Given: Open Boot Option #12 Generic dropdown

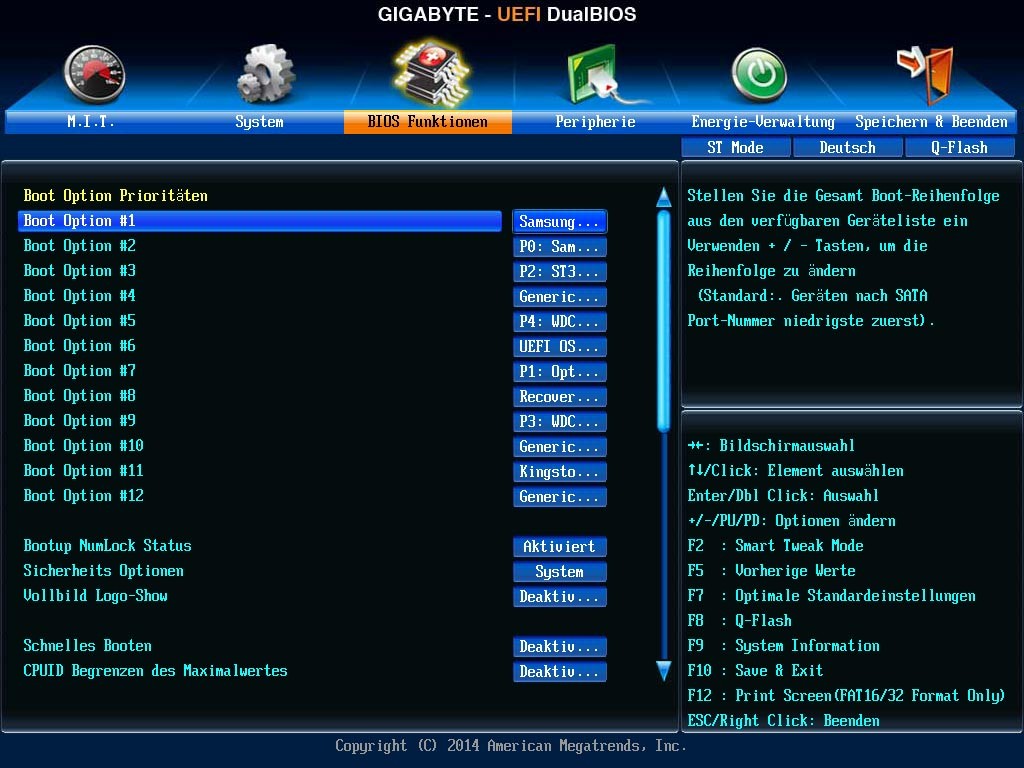Looking at the screenshot, I should (560, 497).
